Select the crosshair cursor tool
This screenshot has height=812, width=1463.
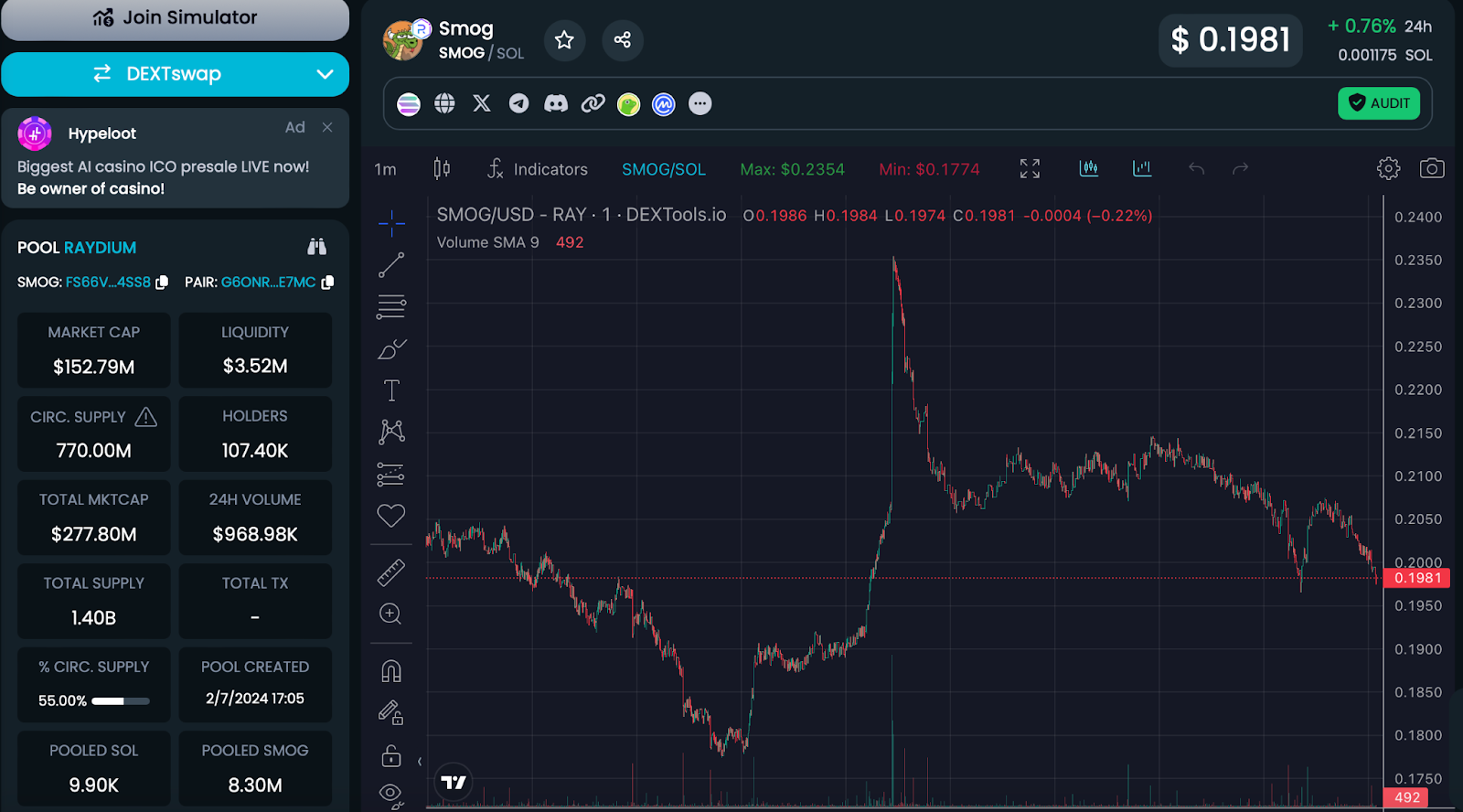(391, 223)
